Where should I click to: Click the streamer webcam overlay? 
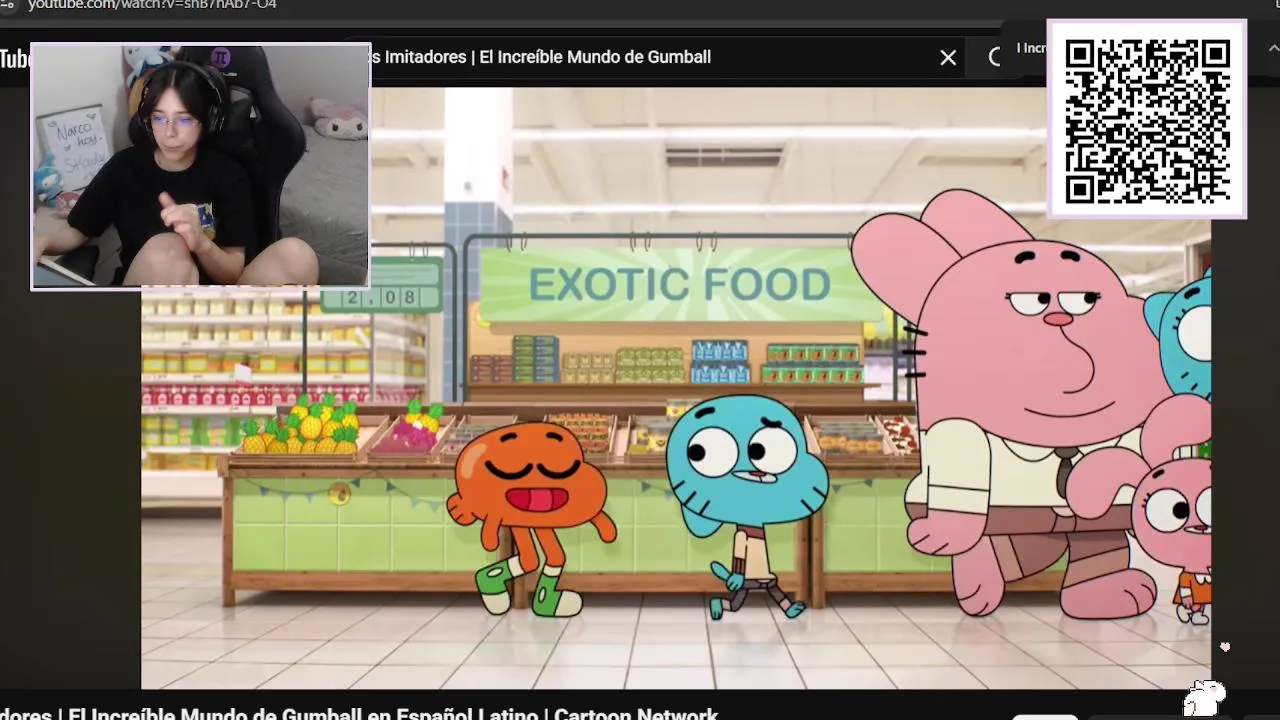(x=201, y=167)
